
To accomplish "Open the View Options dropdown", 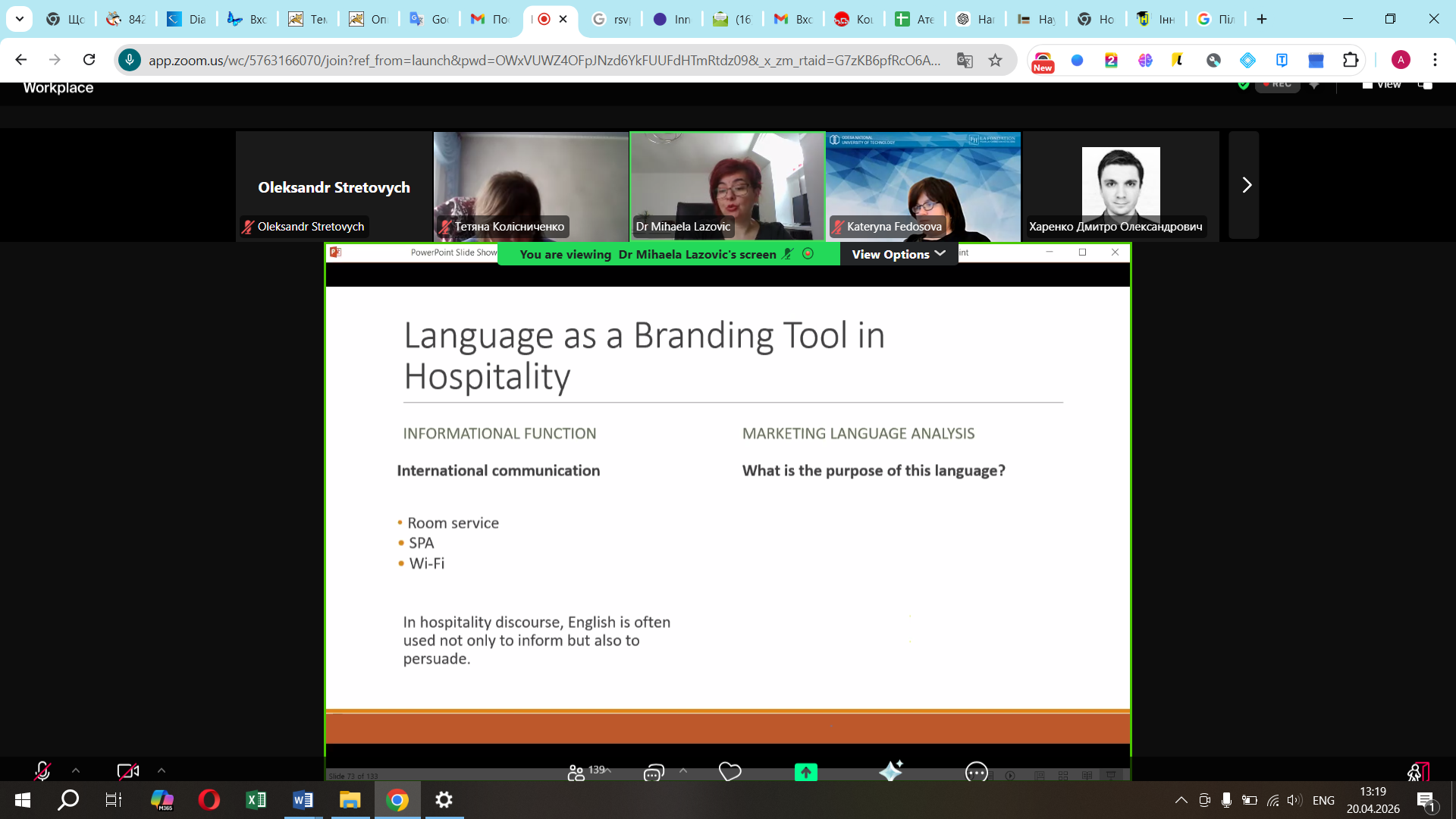I will coord(899,254).
